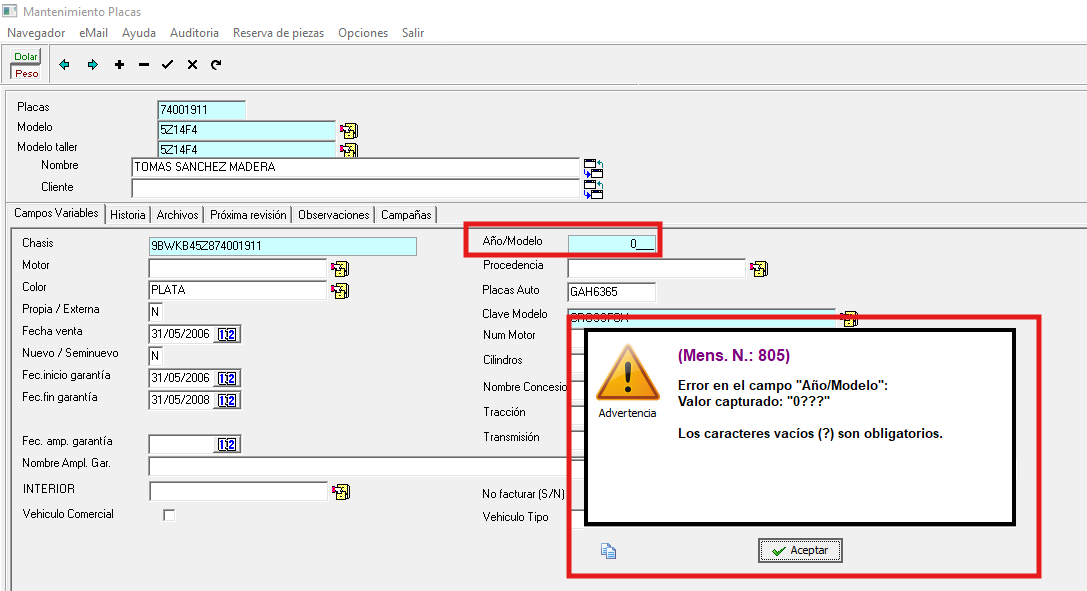Cancel edit with the X toolbar icon

[192, 65]
